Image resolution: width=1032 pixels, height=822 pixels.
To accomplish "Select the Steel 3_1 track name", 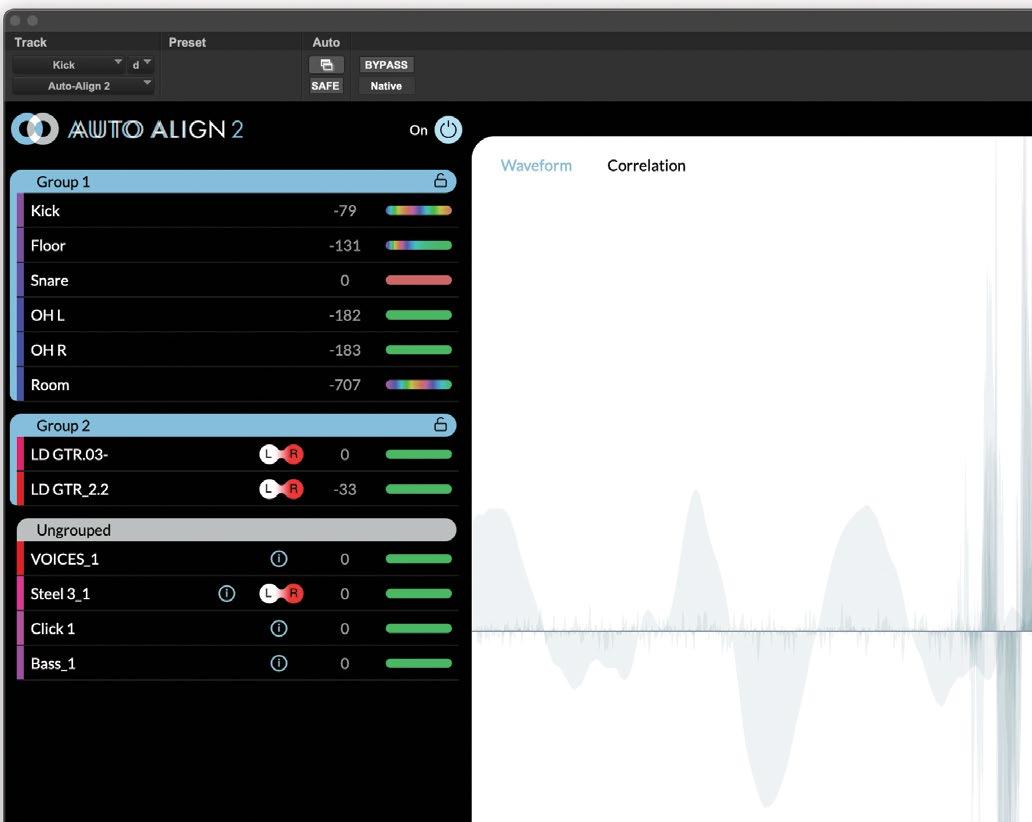I will (x=60, y=594).
